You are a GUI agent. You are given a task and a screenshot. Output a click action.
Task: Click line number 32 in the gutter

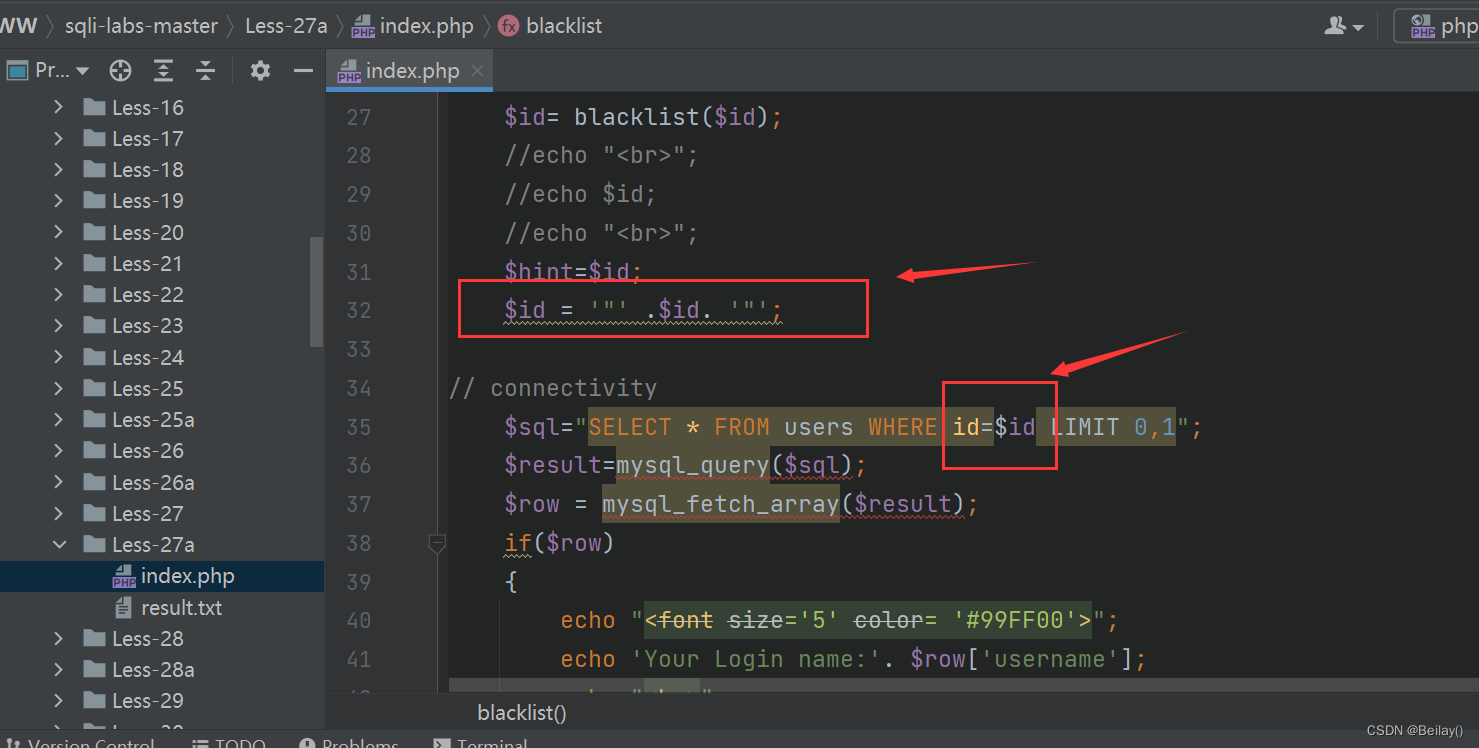pos(358,310)
